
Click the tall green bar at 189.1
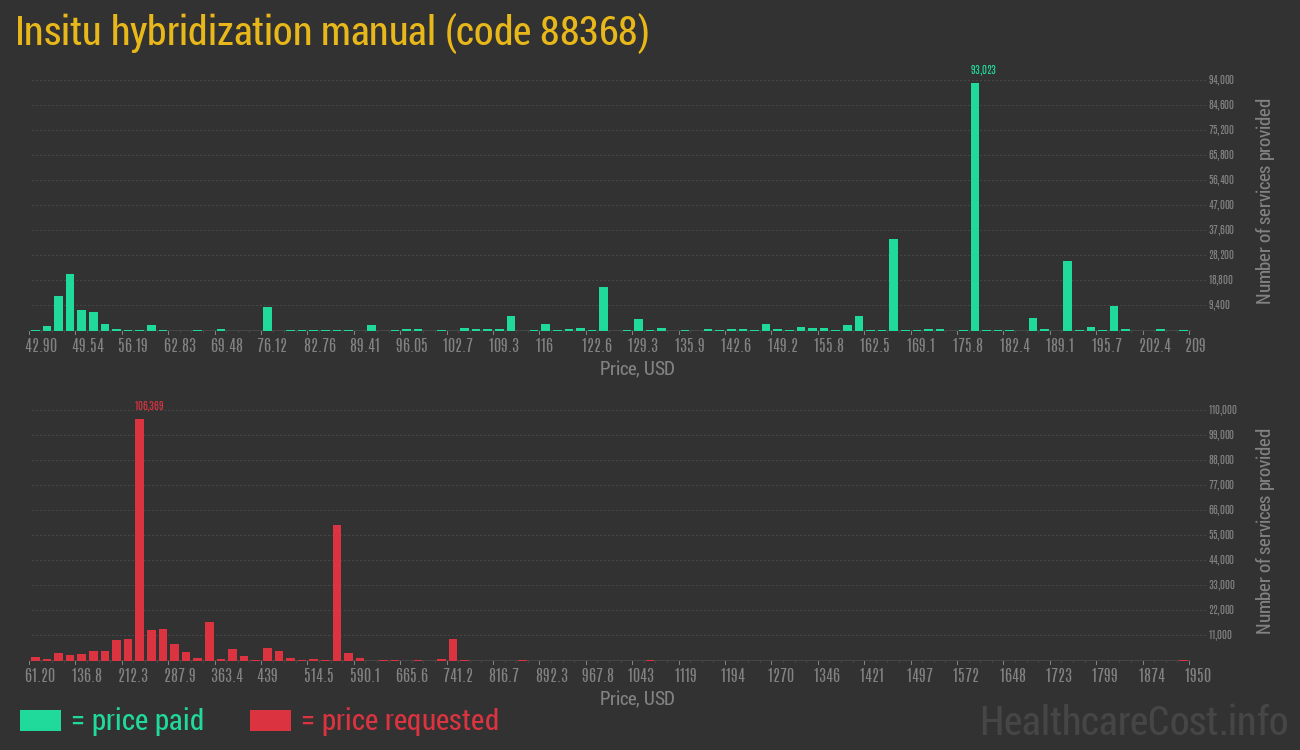1067,295
